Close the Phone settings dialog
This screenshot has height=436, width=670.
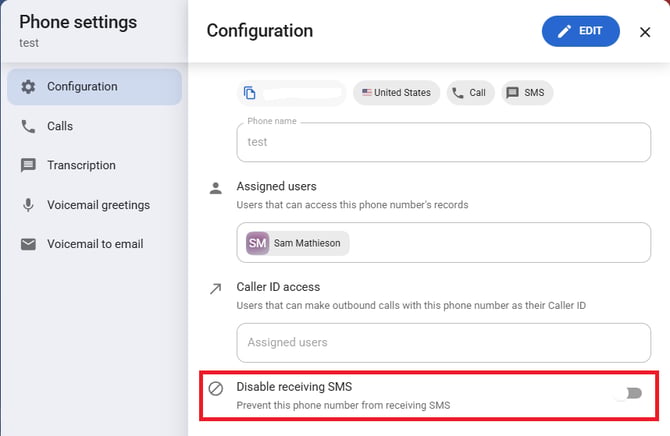pos(645,32)
